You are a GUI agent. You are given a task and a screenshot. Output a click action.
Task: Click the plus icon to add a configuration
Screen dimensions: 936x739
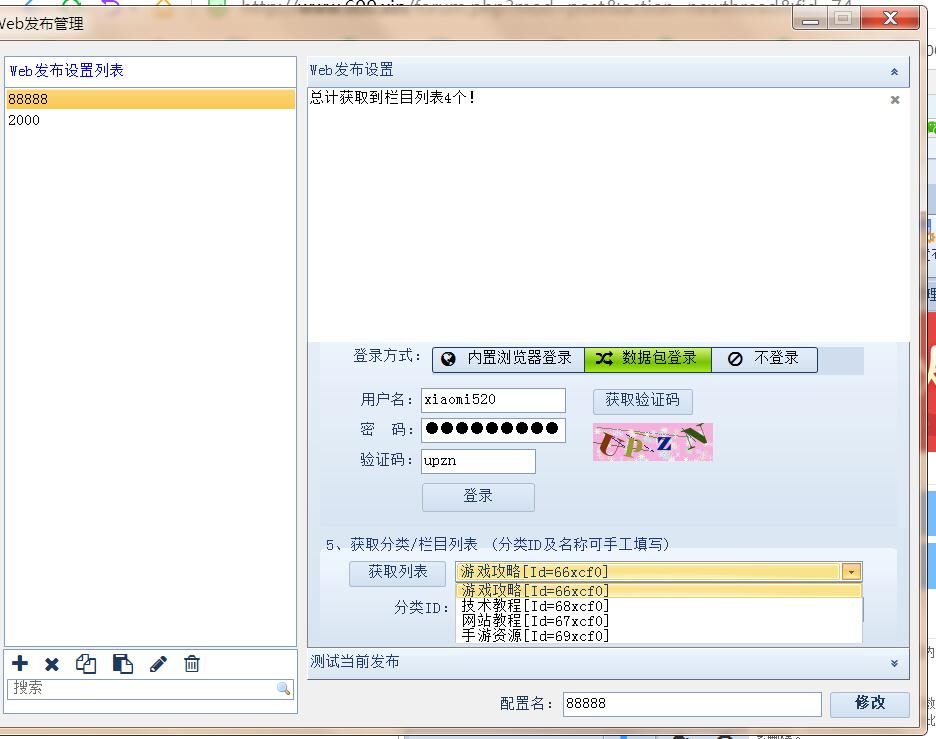(x=20, y=664)
